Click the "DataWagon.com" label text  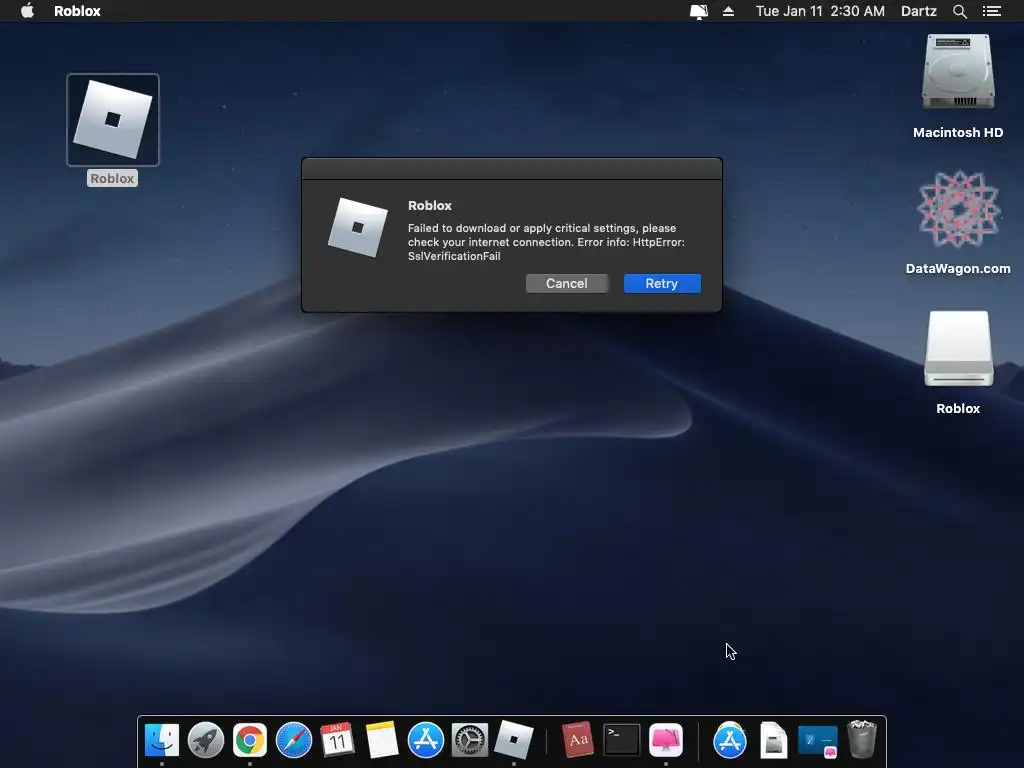(x=958, y=268)
